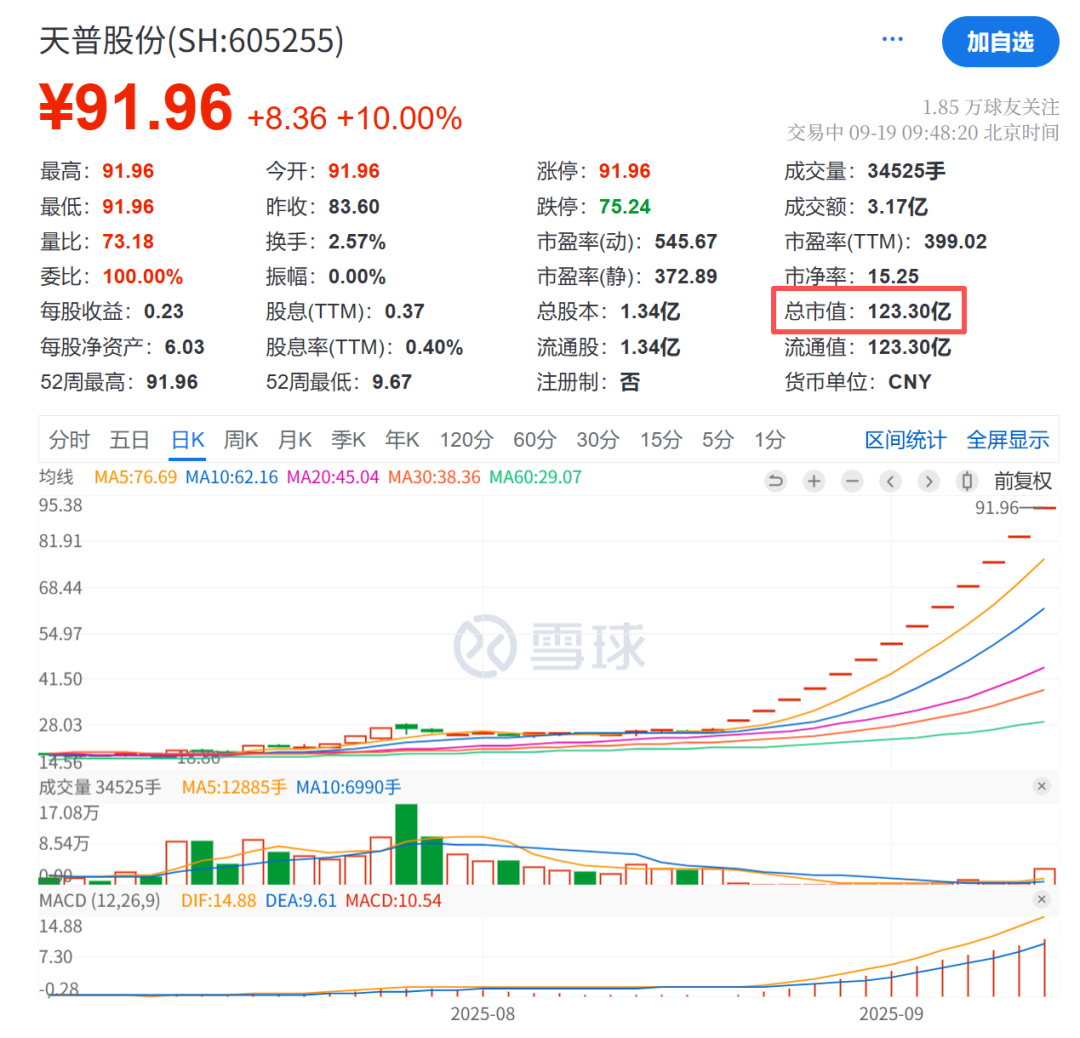1080x1038 pixels.
Task: Switch to the 30分 chart tab
Action: point(598,439)
